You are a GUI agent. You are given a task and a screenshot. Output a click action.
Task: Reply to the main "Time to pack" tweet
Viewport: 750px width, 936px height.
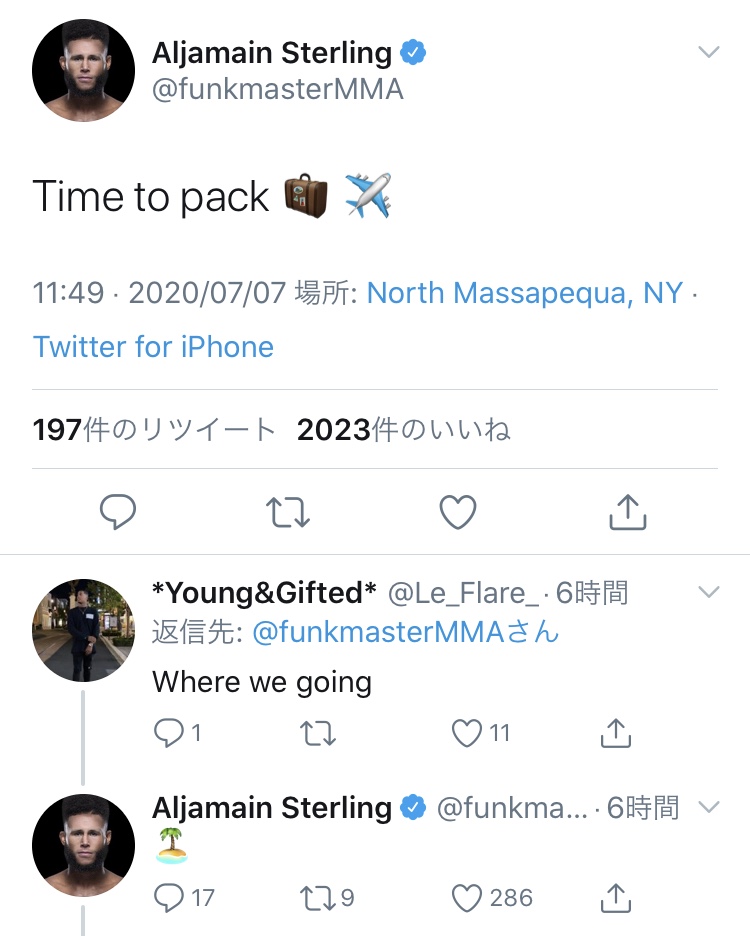pyautogui.click(x=118, y=512)
